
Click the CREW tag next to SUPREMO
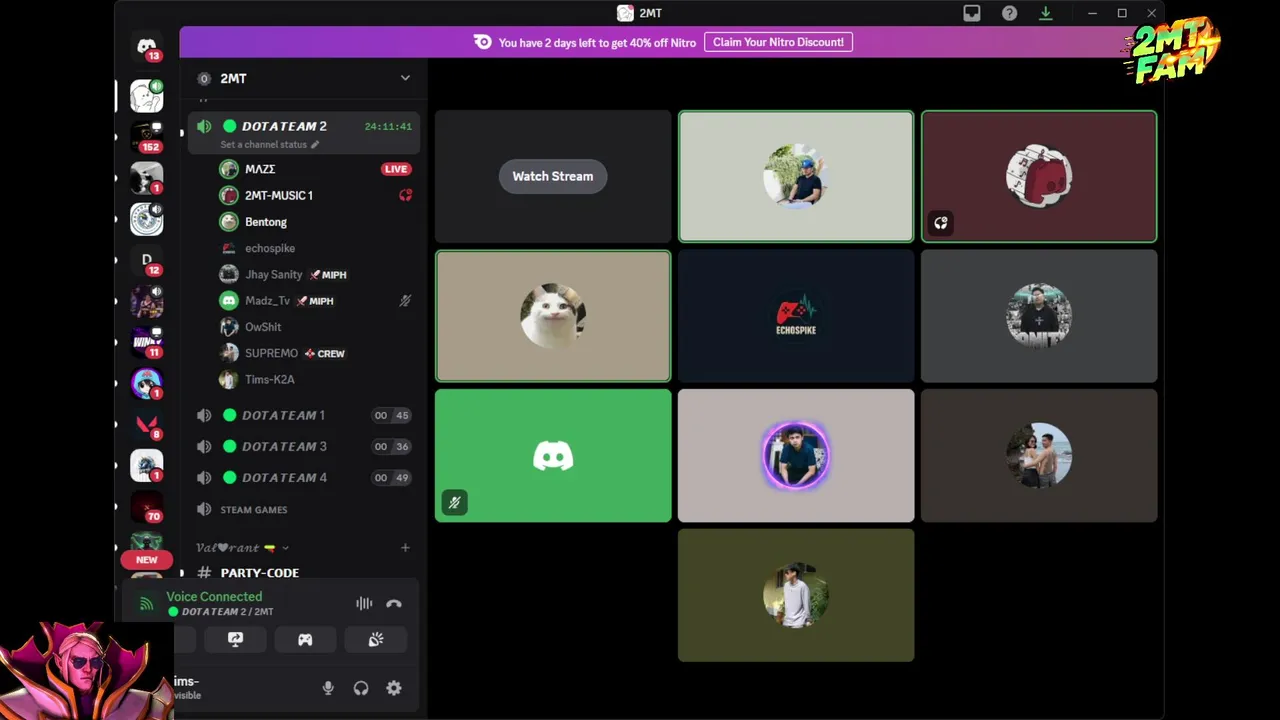pyautogui.click(x=324, y=353)
